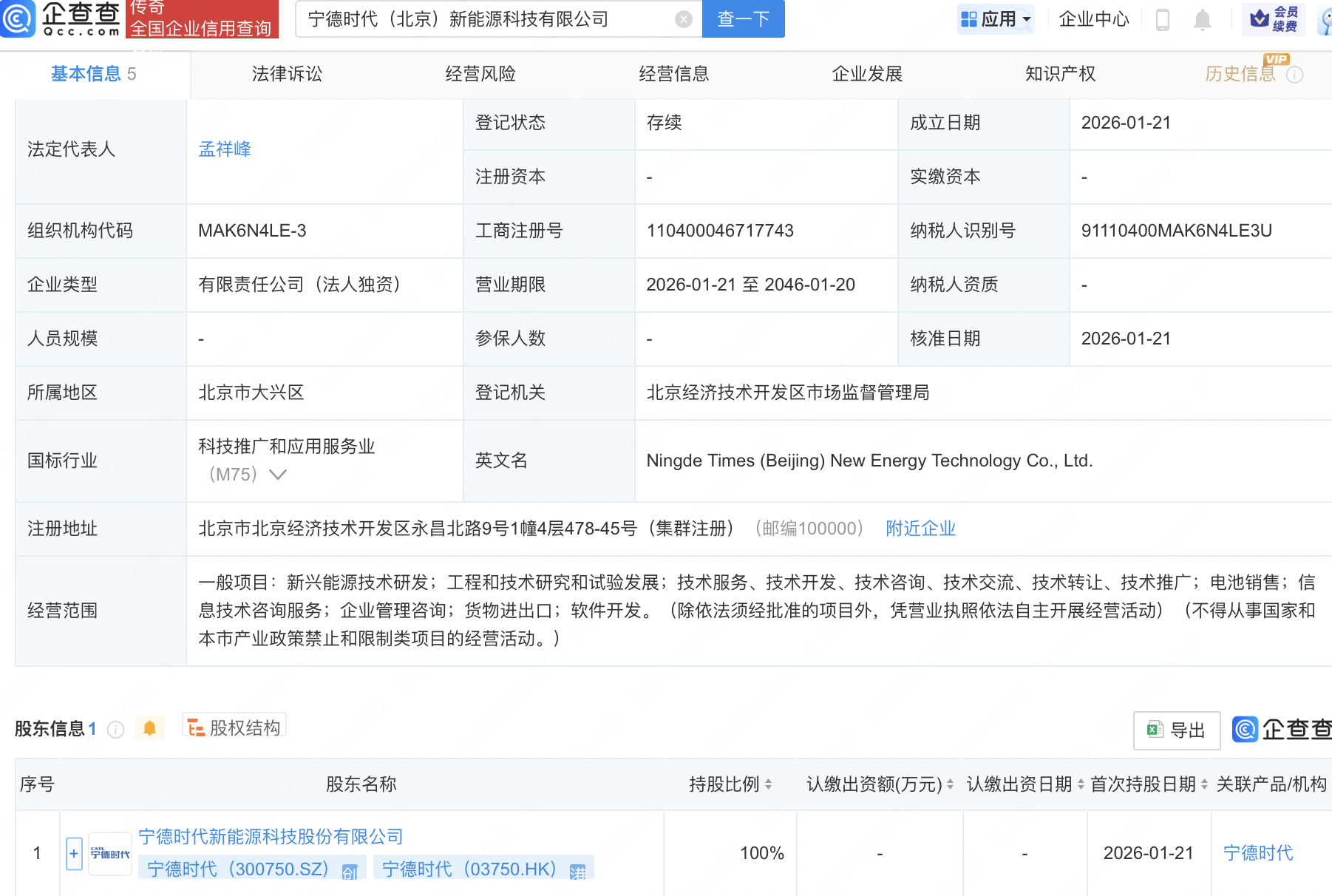Open the 应用 dropdown menu

click(996, 20)
